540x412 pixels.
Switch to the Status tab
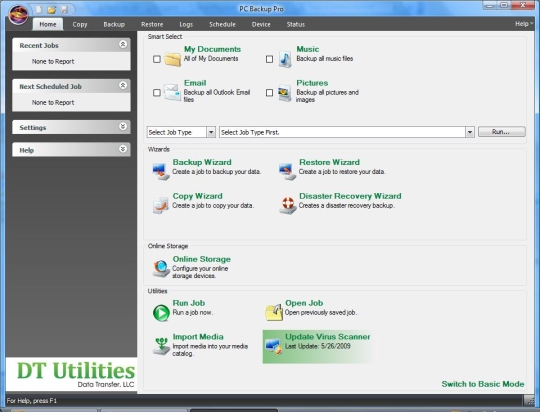(296, 24)
